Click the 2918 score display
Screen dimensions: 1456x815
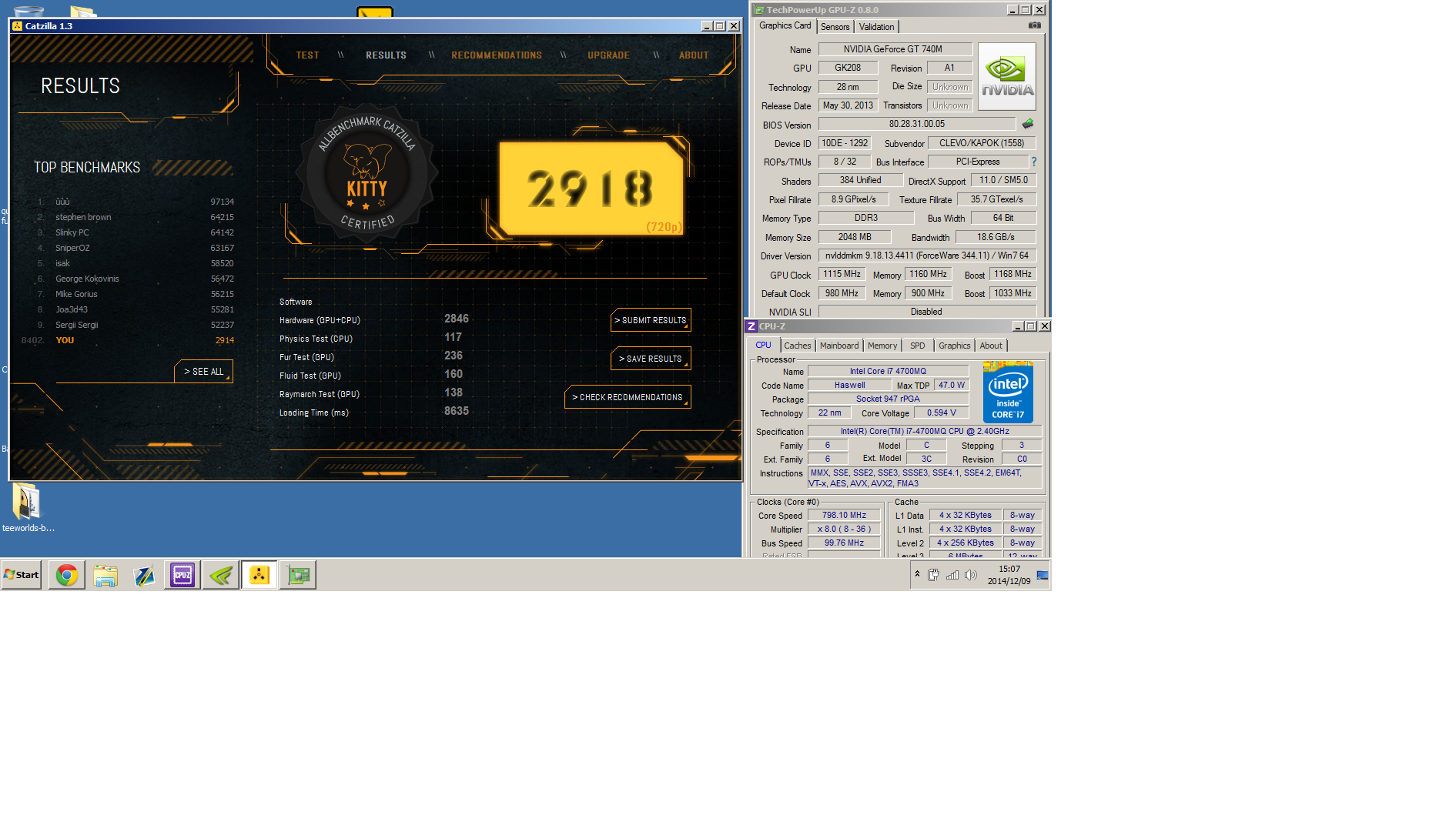pyautogui.click(x=591, y=189)
